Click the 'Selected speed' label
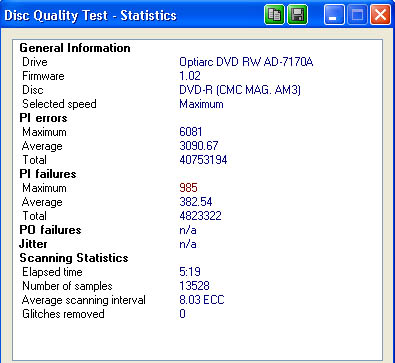This screenshot has height=363, width=395. point(59,104)
